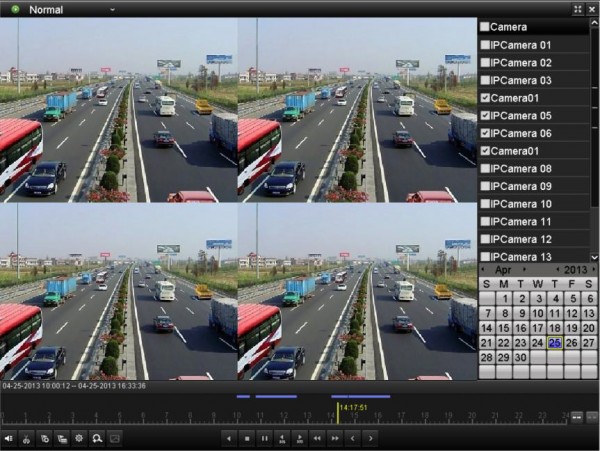
Task: Select the top-right camera video pane
Action: point(357,110)
